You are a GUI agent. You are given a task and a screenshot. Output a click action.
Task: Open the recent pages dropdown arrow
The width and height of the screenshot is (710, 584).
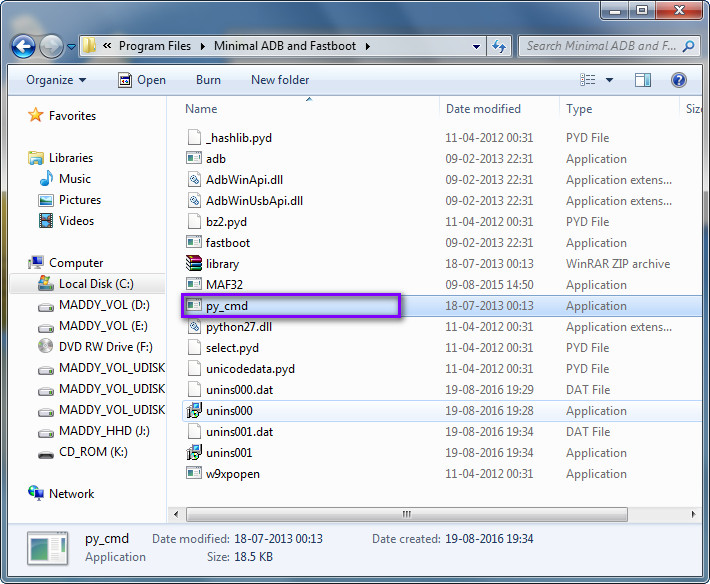[x=71, y=46]
